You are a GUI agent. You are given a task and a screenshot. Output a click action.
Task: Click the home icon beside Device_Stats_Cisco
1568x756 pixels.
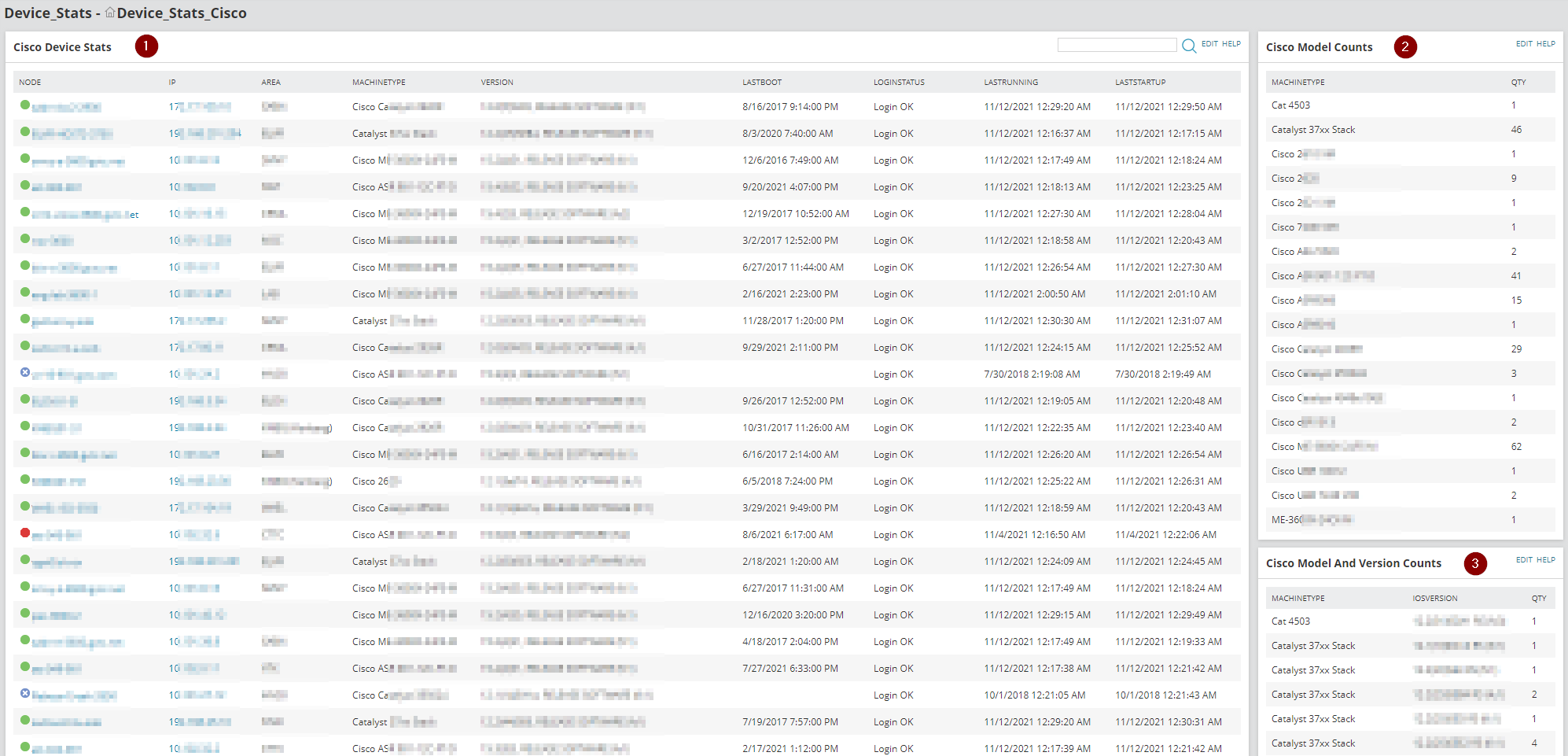coord(110,13)
